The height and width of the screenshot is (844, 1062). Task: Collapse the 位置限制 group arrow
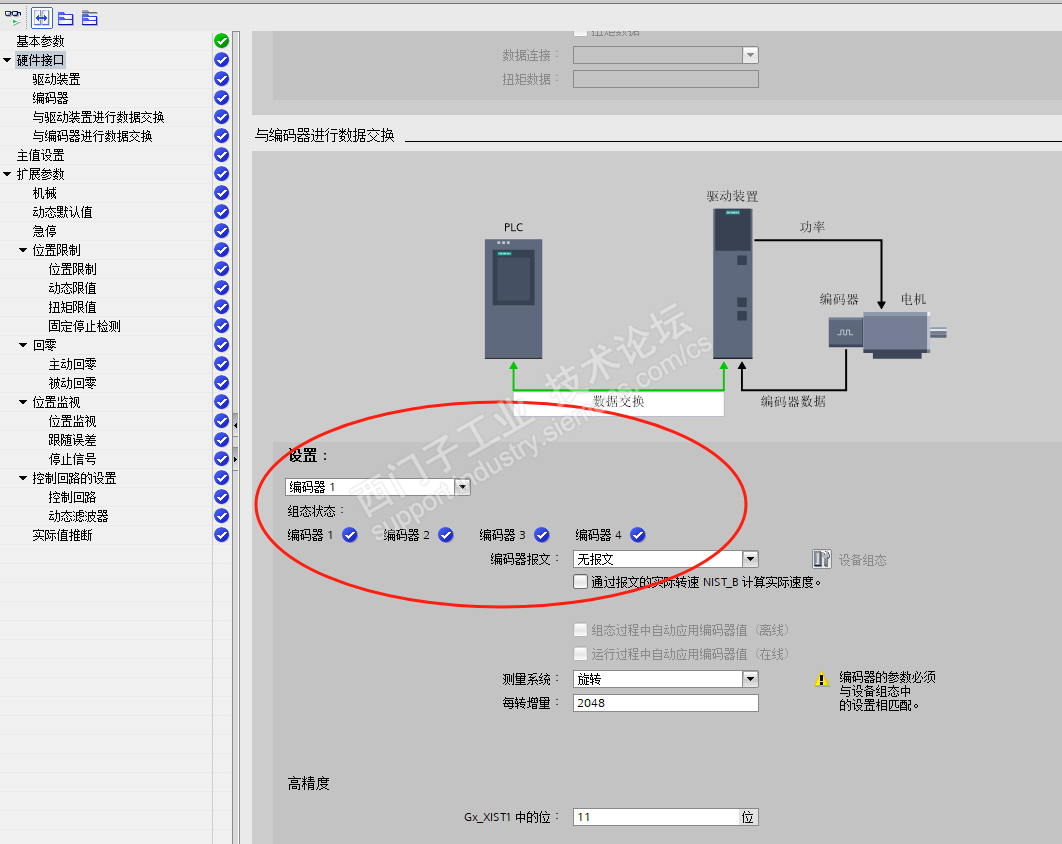coord(23,250)
